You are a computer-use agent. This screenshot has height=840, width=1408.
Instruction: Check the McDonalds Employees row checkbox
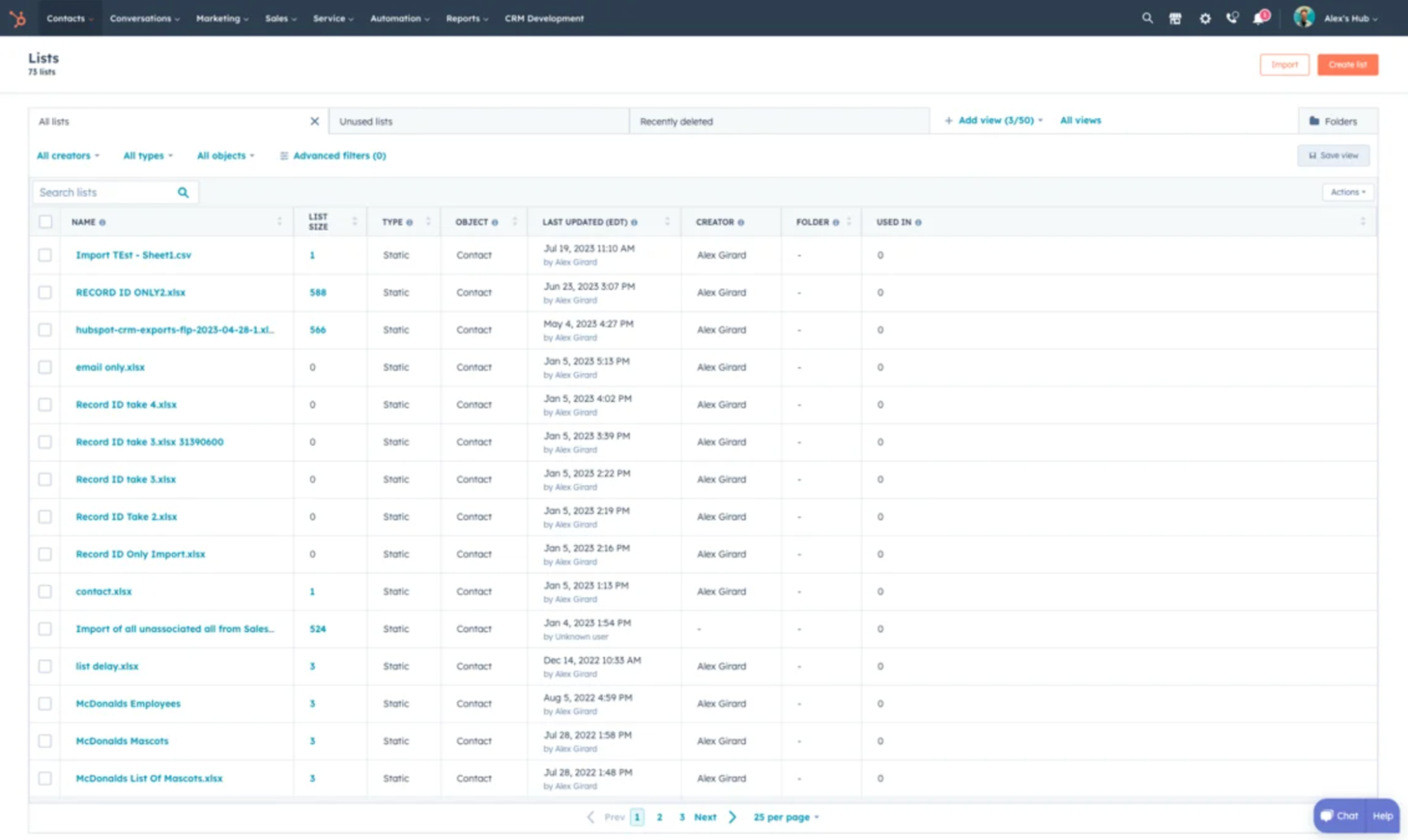click(45, 703)
